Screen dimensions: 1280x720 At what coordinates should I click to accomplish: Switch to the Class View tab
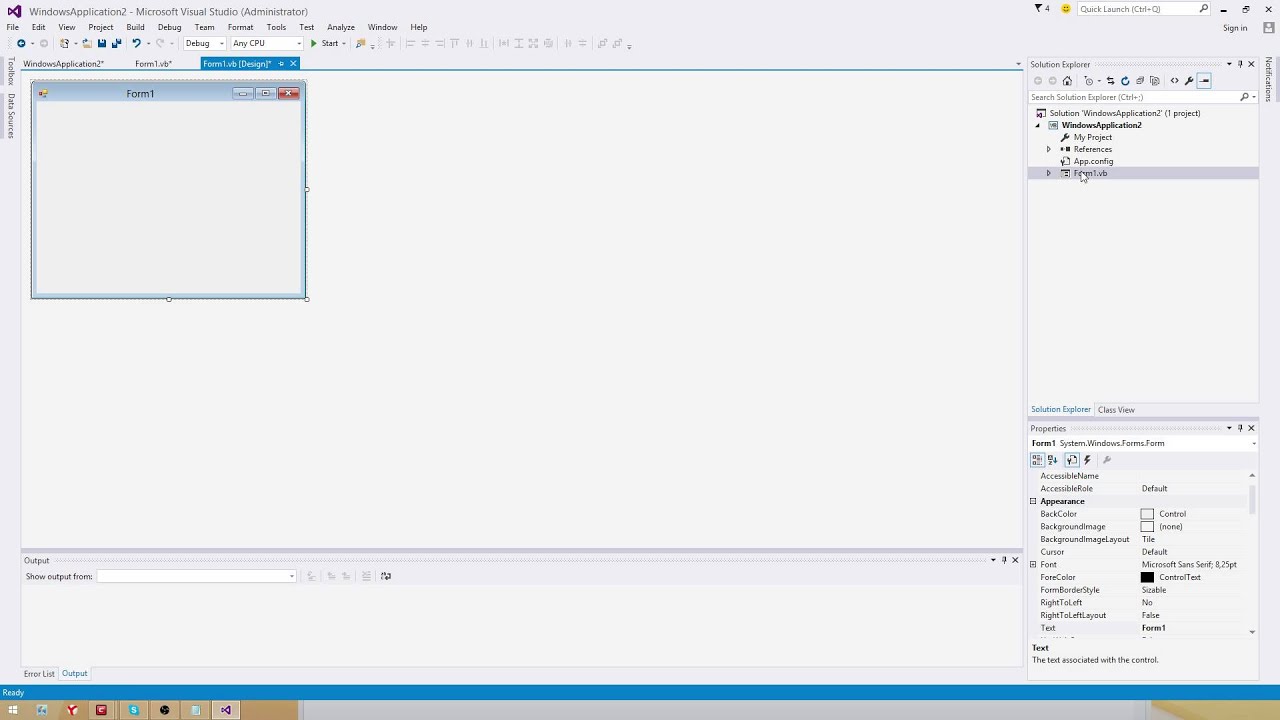(1116, 410)
